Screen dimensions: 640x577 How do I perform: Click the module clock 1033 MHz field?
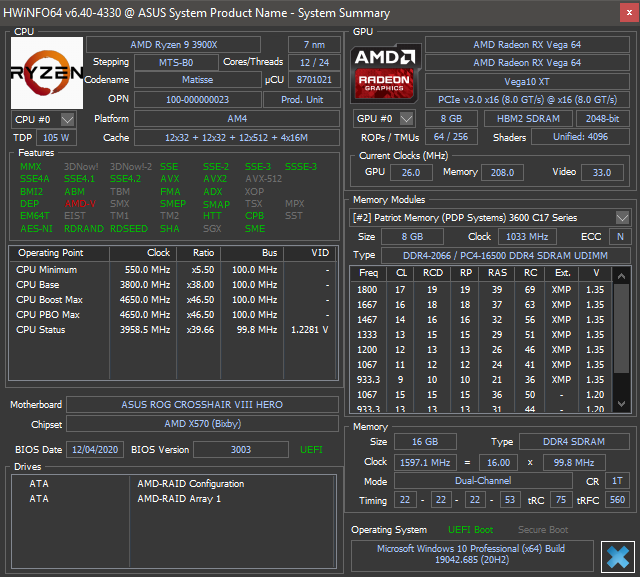pyautogui.click(x=527, y=237)
